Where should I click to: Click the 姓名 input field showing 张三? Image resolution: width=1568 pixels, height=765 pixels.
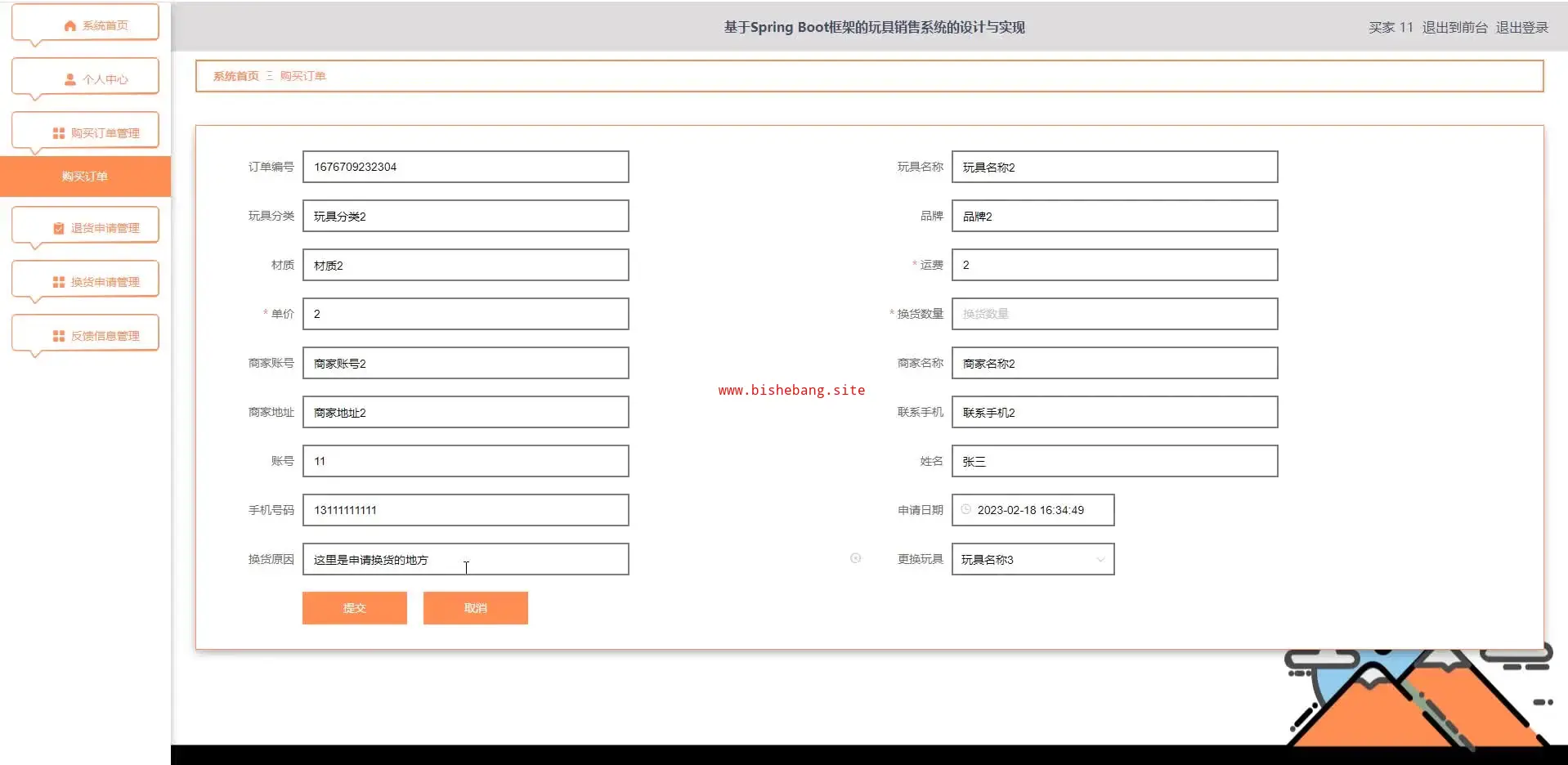tap(1115, 461)
